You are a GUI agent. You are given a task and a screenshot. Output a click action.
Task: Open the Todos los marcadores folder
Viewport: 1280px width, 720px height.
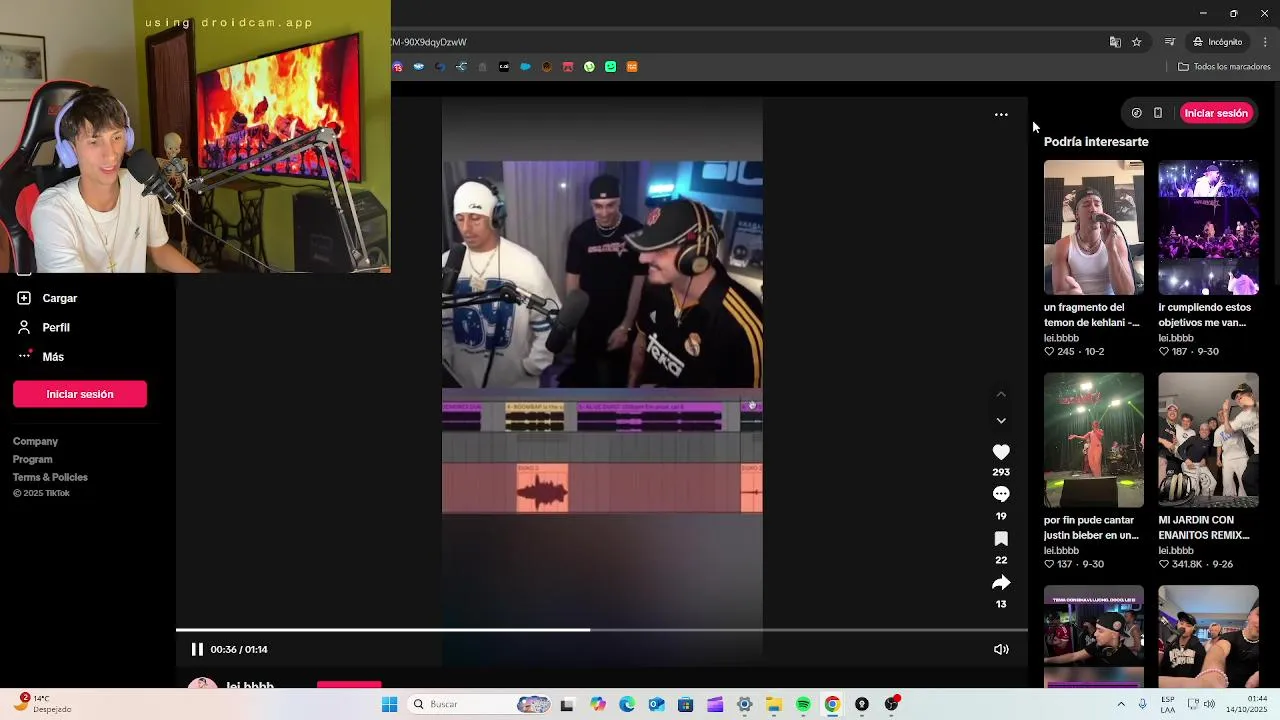tap(1224, 67)
